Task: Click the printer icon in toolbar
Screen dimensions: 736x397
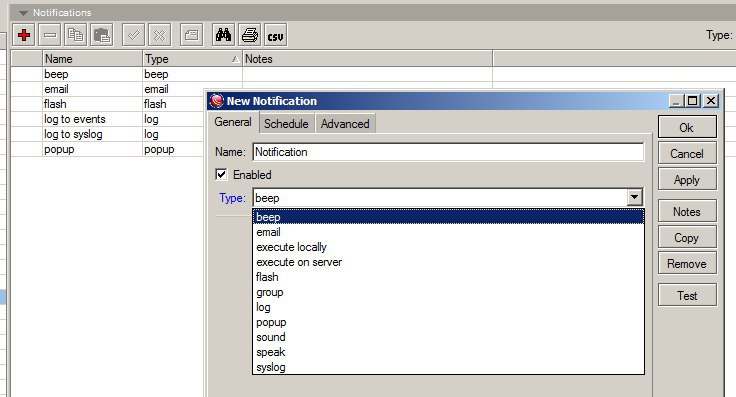Action: point(250,35)
